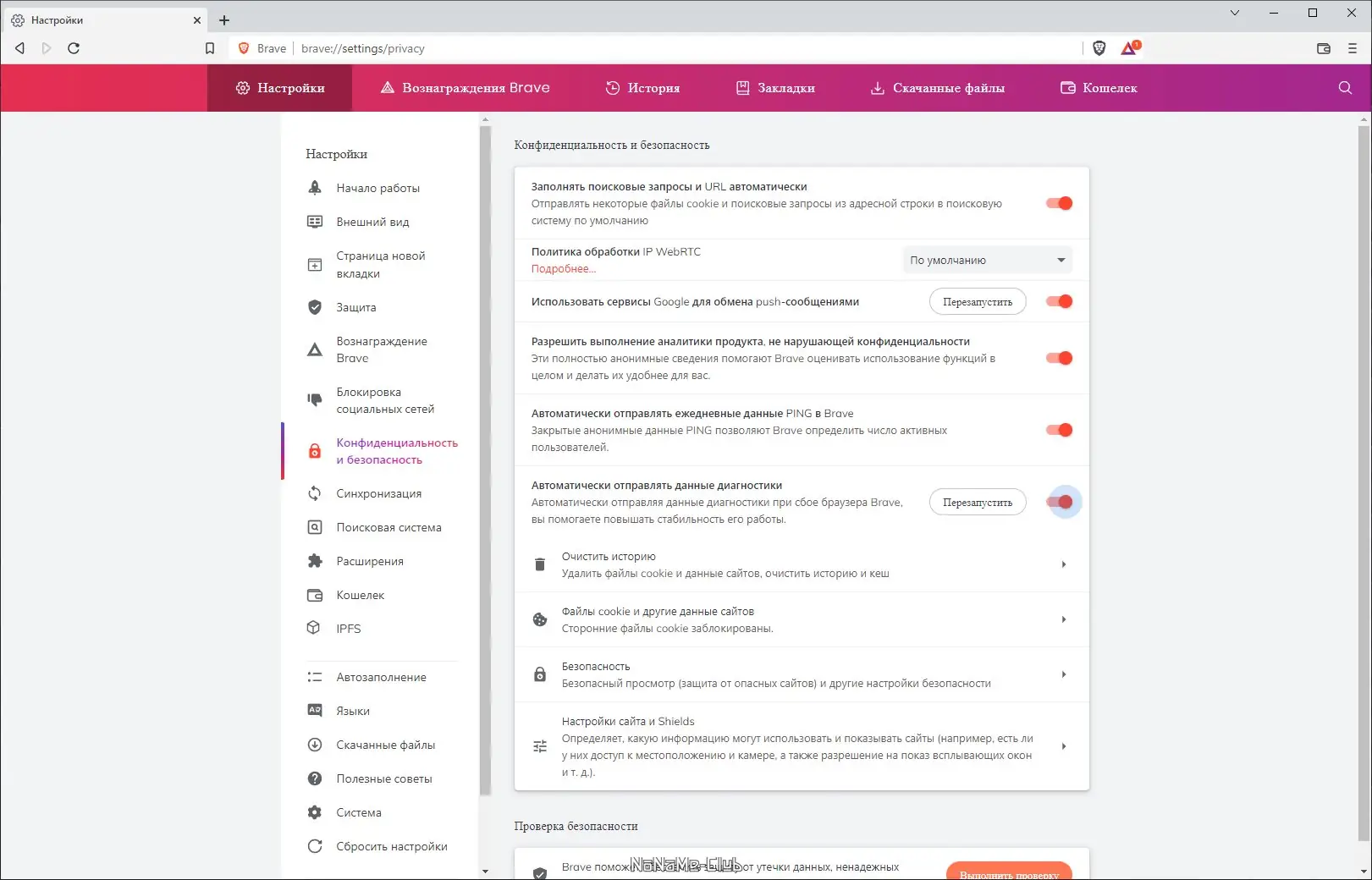
Task: Switch to the Кошелек header tab
Action: tap(1099, 88)
